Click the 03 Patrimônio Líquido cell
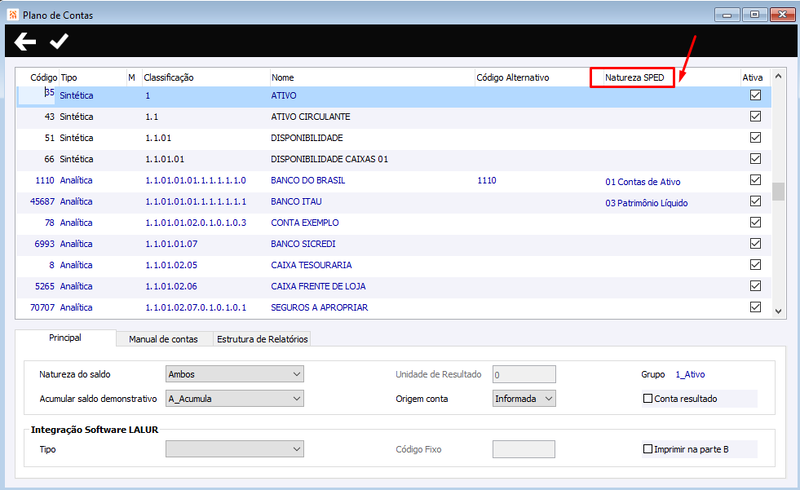This screenshot has width=800, height=490. click(646, 203)
